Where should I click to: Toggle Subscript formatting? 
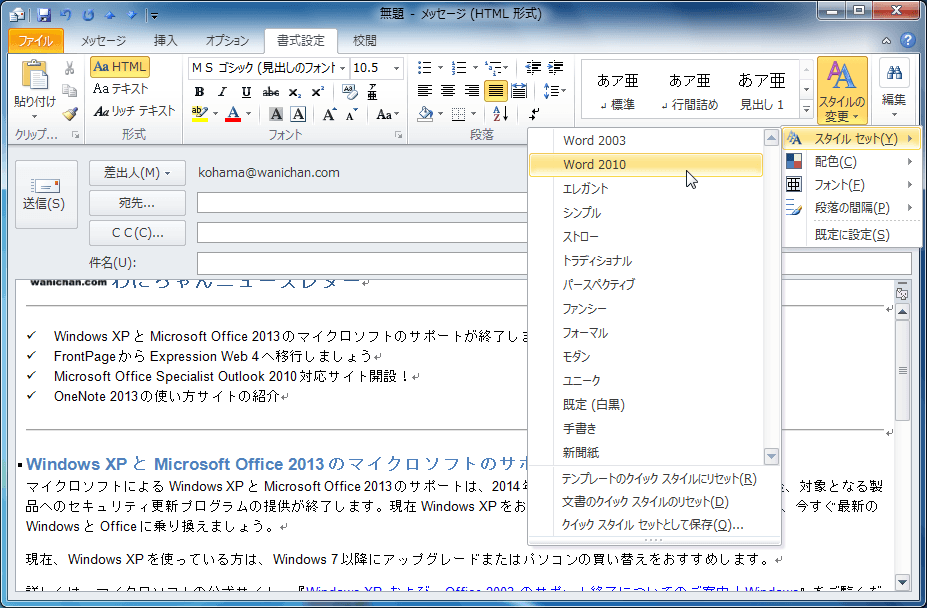[x=295, y=92]
